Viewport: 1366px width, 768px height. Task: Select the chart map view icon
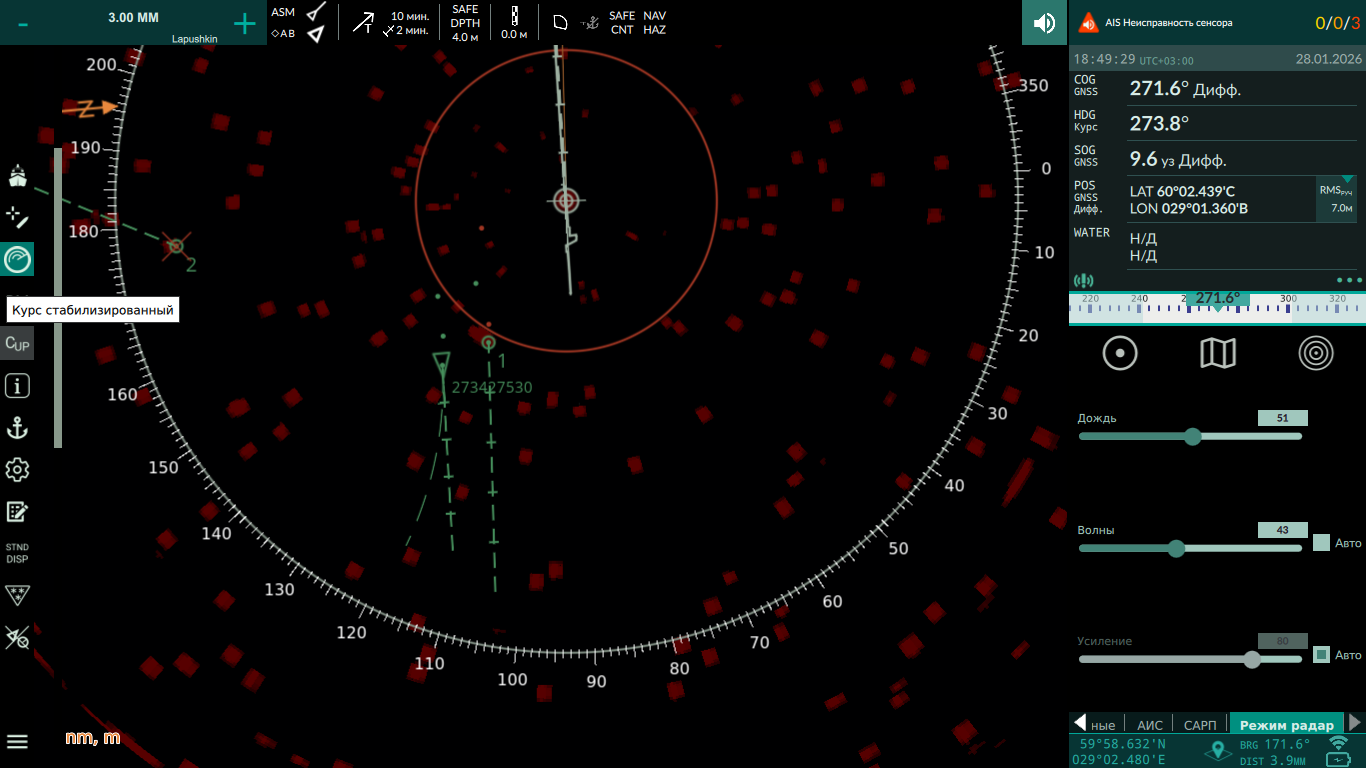(x=1217, y=353)
